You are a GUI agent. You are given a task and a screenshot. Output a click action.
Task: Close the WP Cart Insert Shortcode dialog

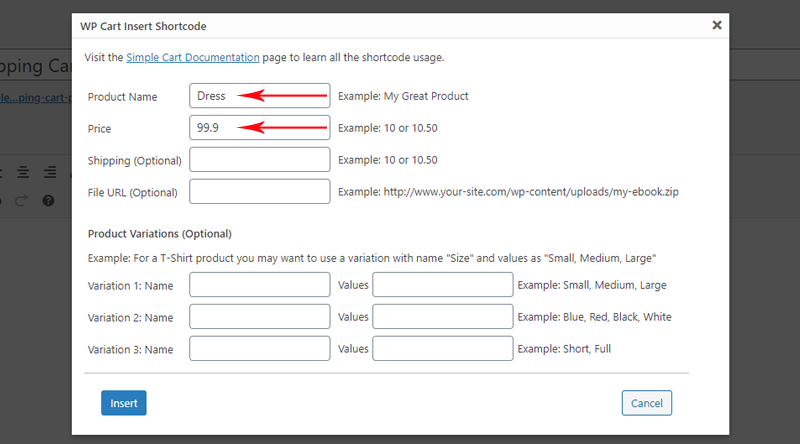717,25
